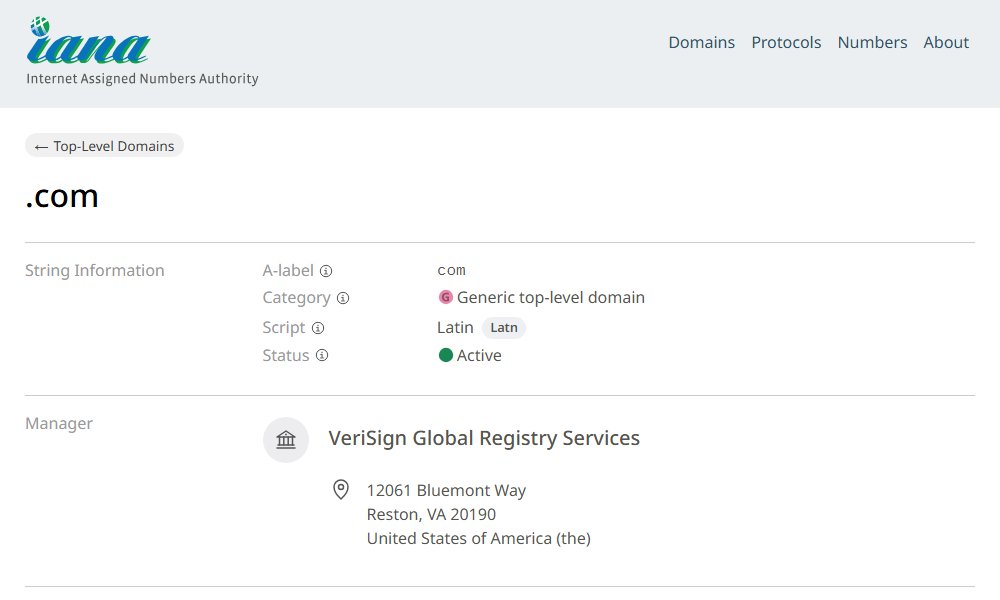
Task: Open the Domains menu
Action: tap(702, 42)
